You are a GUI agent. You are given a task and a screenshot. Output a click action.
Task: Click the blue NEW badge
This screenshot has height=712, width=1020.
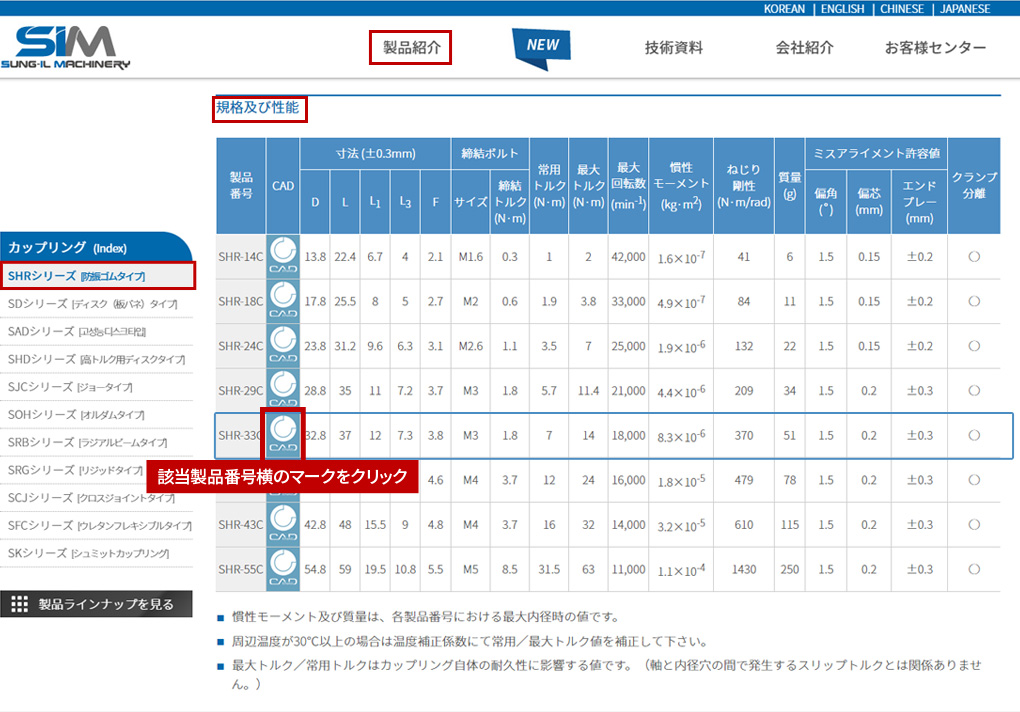[542, 46]
